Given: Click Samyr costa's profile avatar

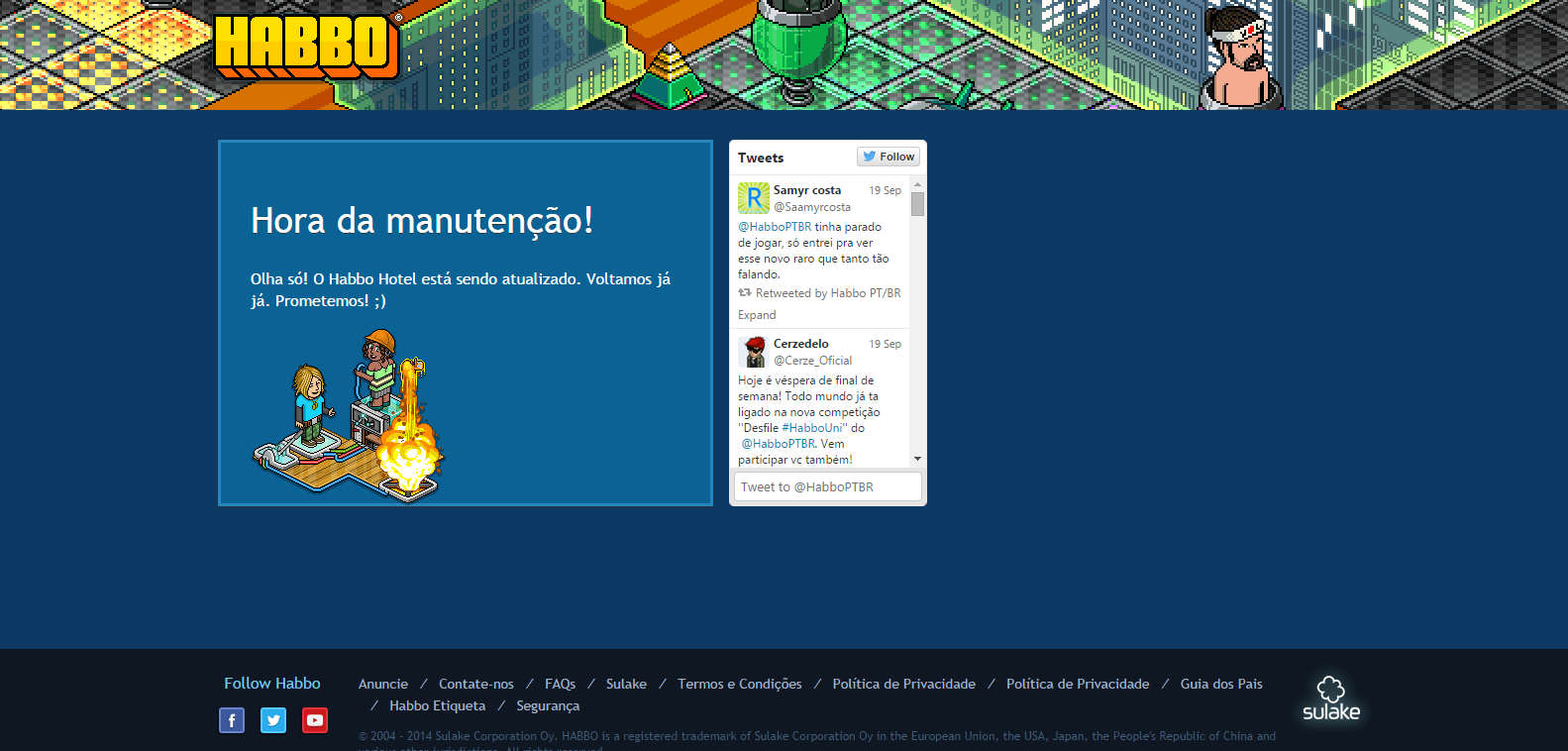Looking at the screenshot, I should point(753,198).
